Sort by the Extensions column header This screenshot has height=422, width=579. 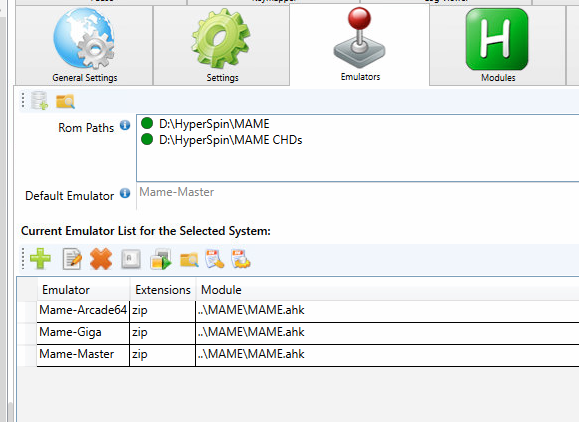point(163,290)
